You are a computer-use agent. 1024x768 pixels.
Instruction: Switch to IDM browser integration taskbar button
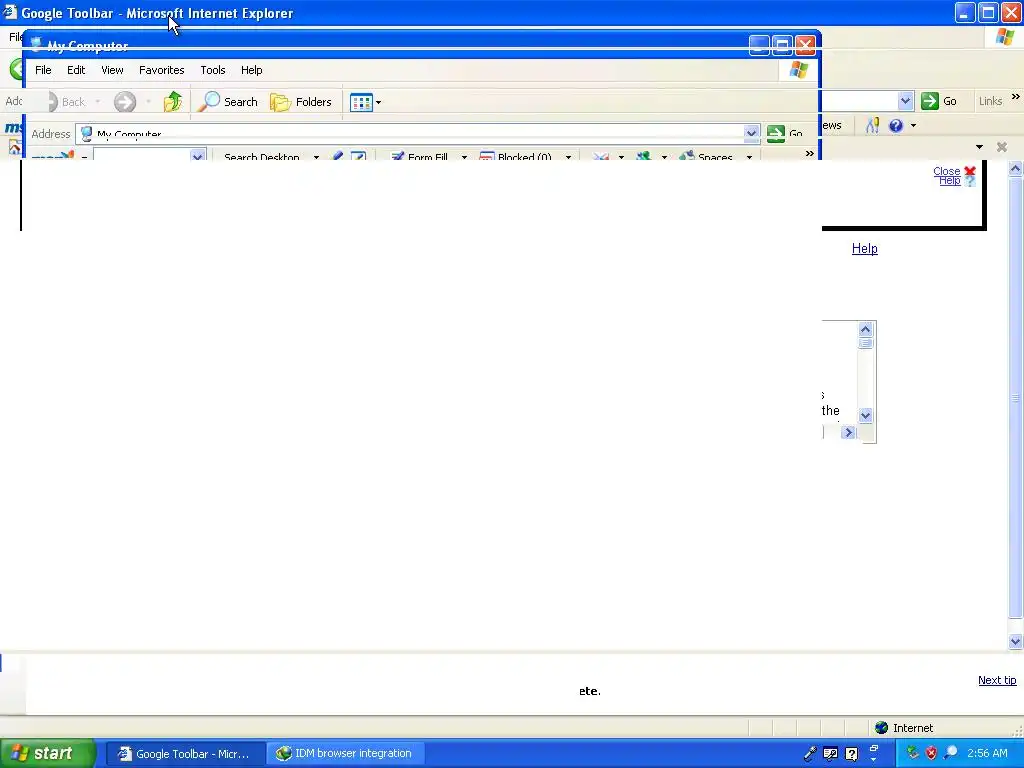pyautogui.click(x=345, y=754)
